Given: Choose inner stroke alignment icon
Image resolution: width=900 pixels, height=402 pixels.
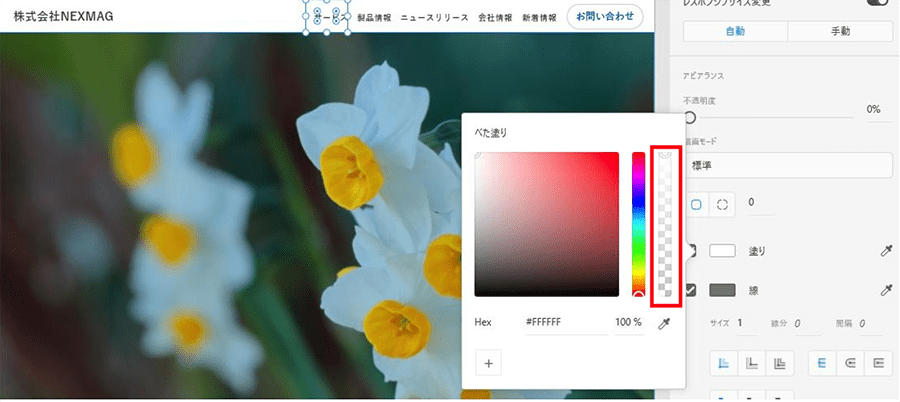Looking at the screenshot, I should pos(724,363).
